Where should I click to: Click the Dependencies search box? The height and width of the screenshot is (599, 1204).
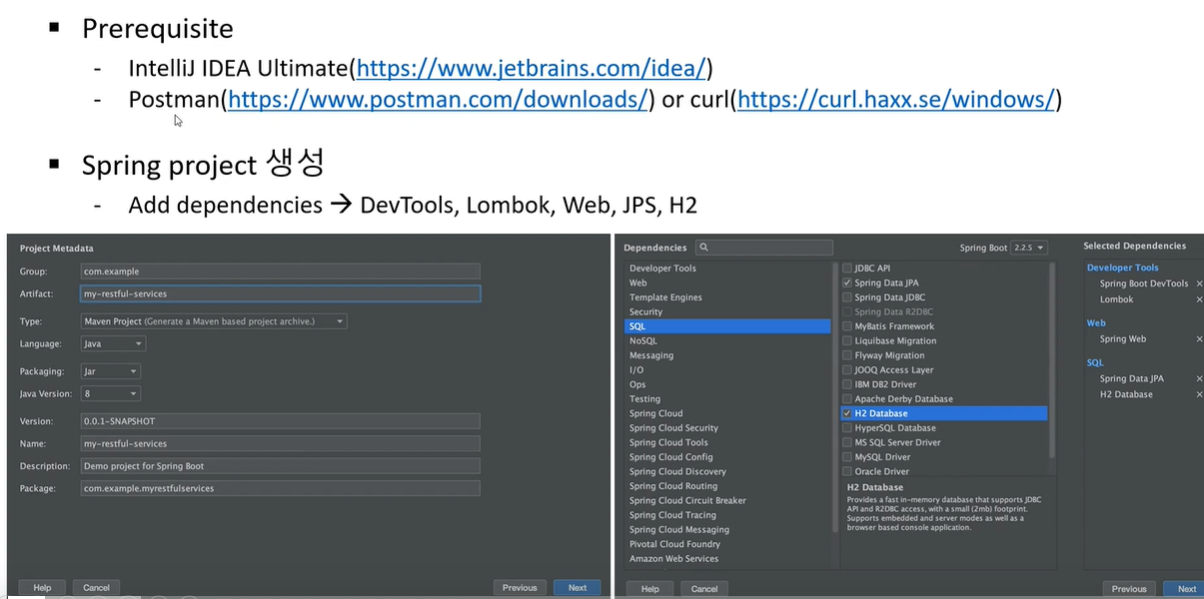pyautogui.click(x=765, y=247)
